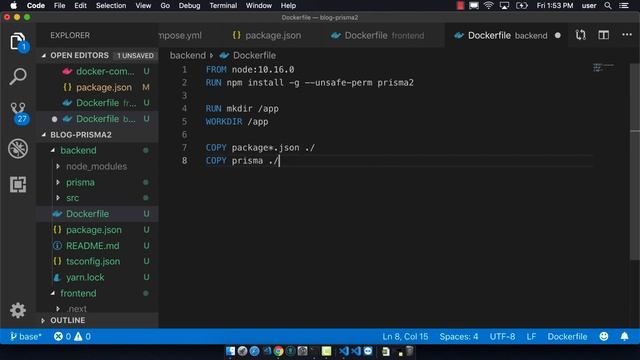Open the Apple menu
Viewport: 640px width, 360px height.
[x=13, y=6]
